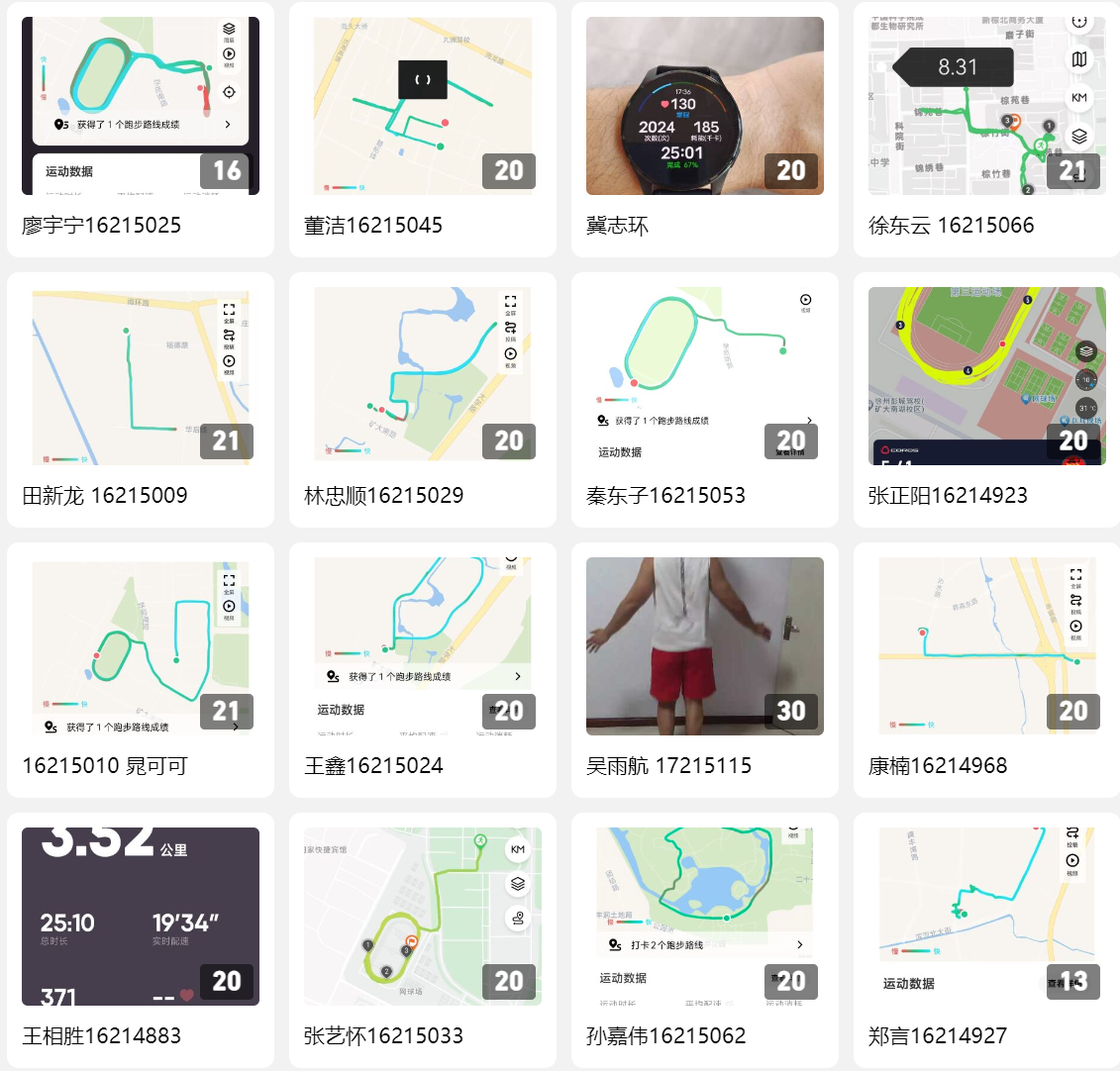Viewport: 1120px width, 1071px height.
Task: Click the map book icon in 徐东云's card
Action: pyautogui.click(x=1078, y=59)
